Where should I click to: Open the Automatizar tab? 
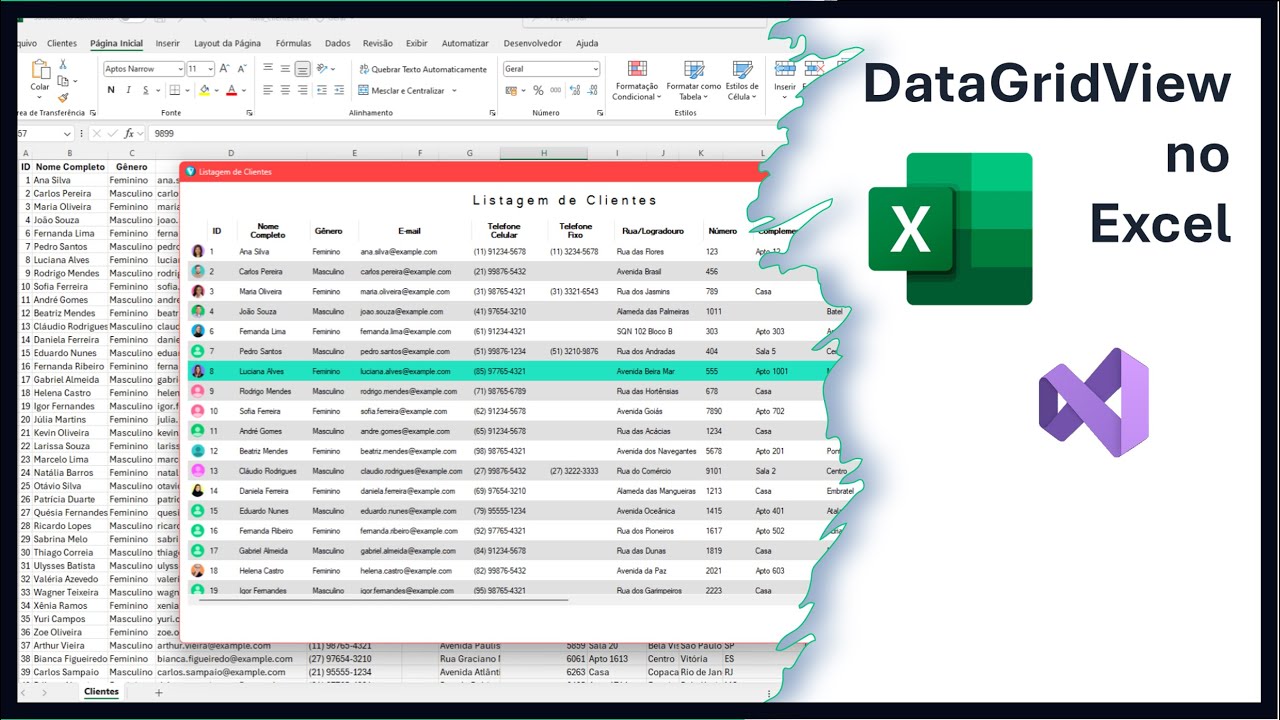465,43
